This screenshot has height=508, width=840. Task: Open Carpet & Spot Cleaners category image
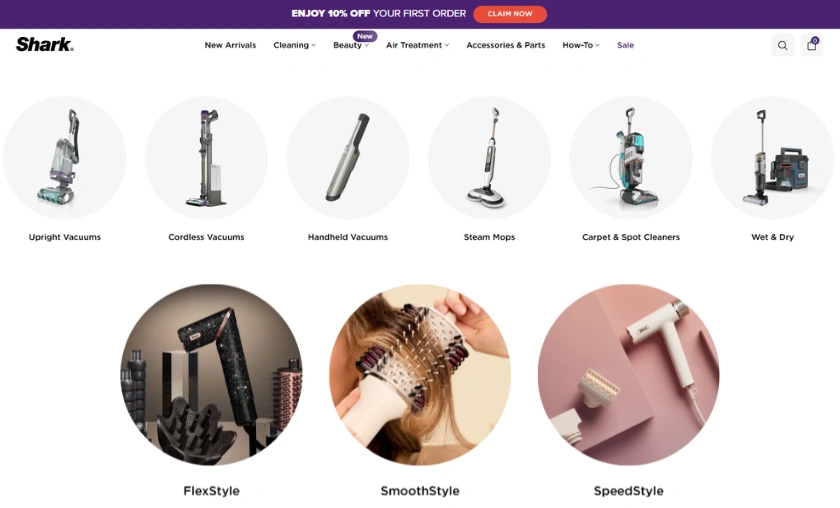coord(631,158)
